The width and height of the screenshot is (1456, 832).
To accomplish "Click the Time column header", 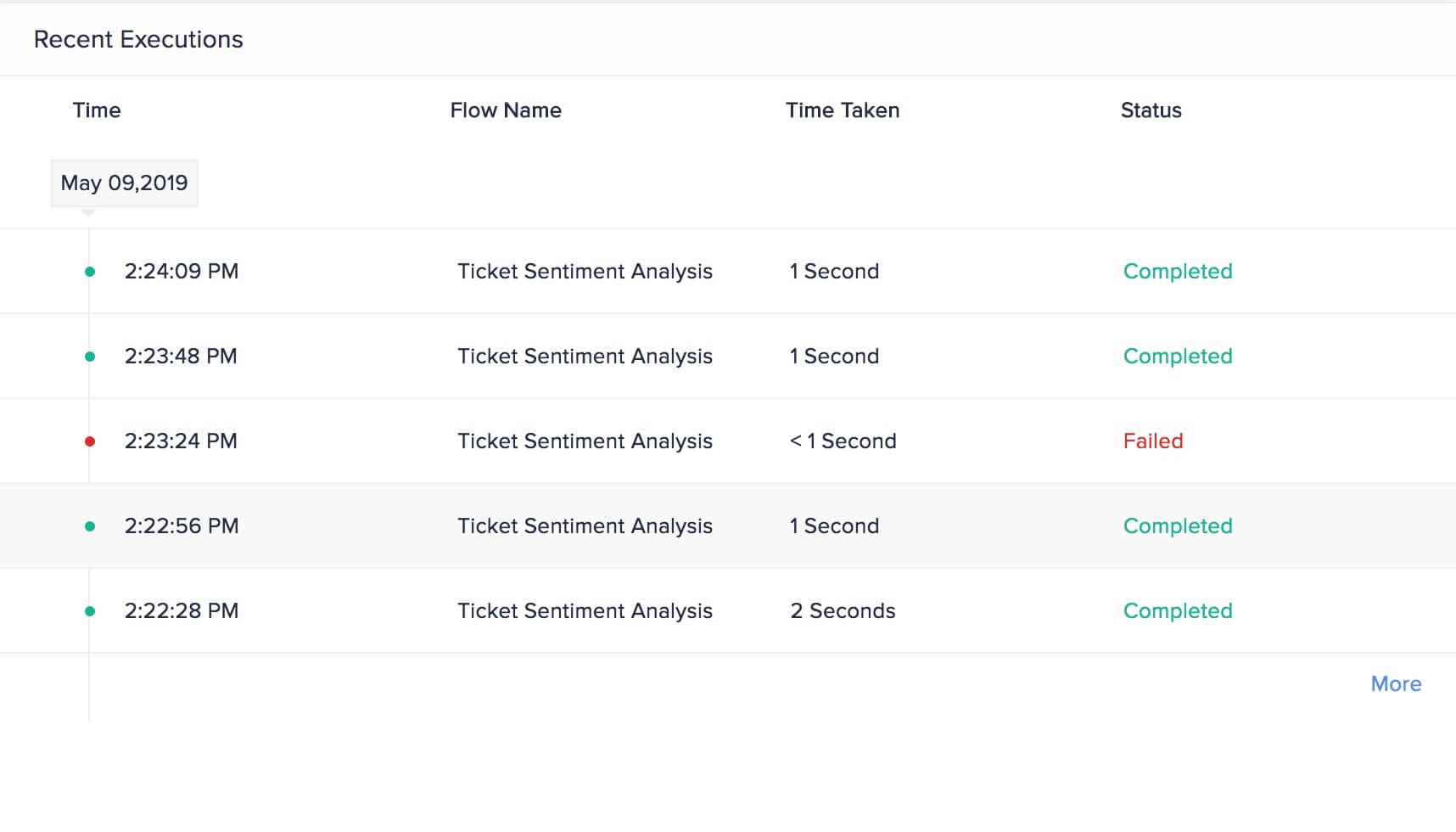I will click(x=97, y=110).
